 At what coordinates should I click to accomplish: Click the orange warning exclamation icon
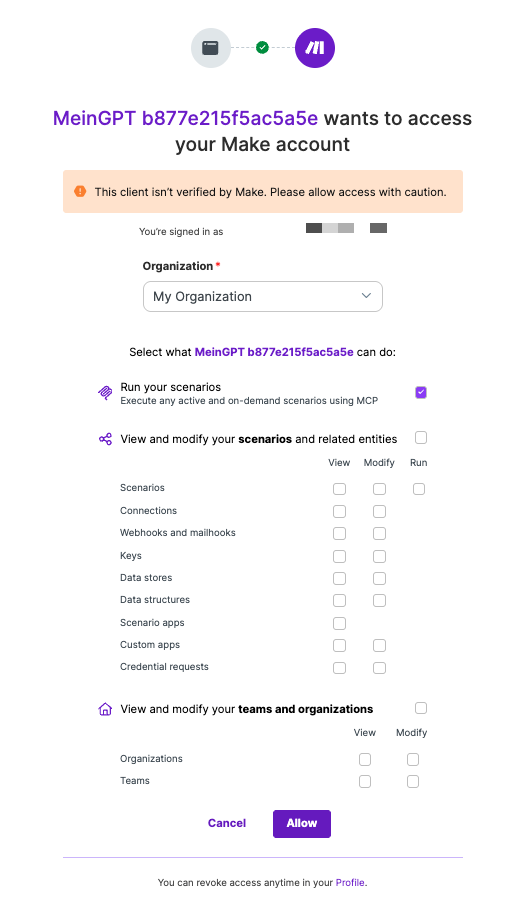[80, 191]
